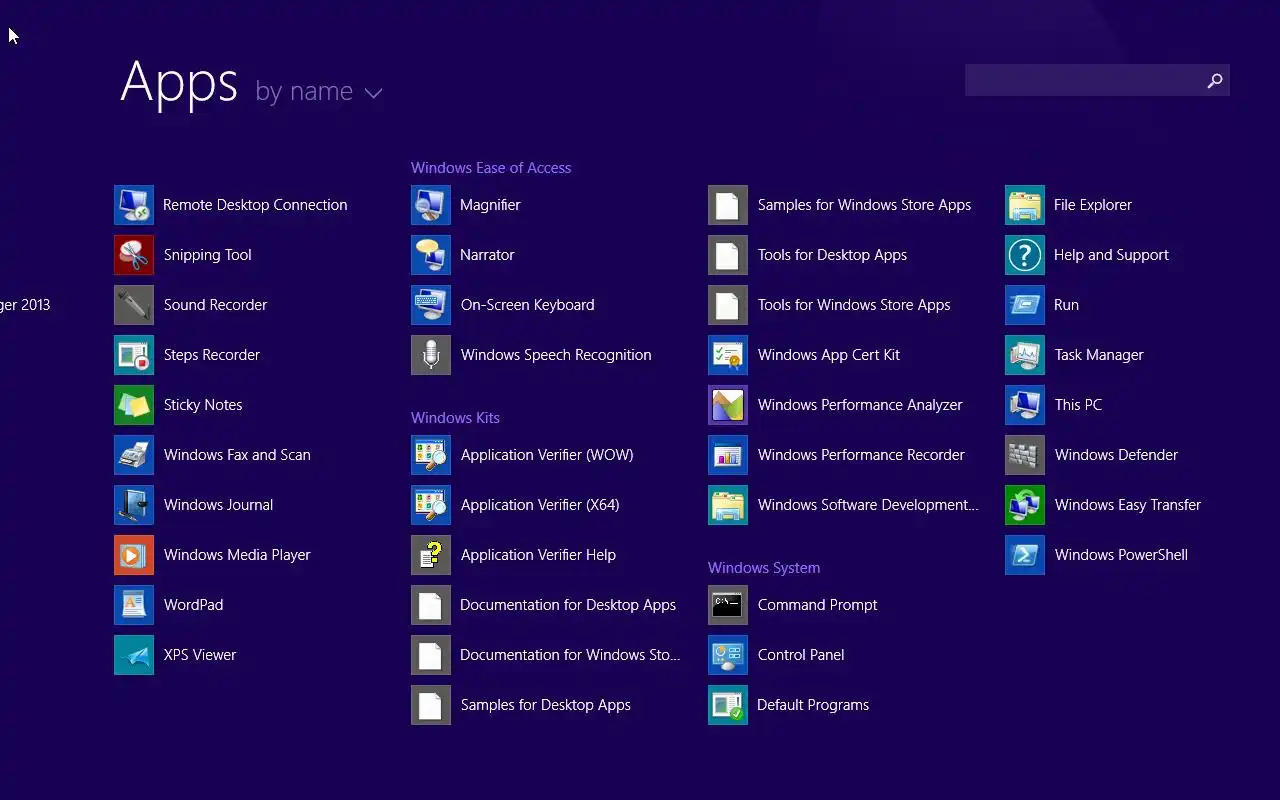
Task: Open Windows Journal icon
Action: pyautogui.click(x=134, y=505)
